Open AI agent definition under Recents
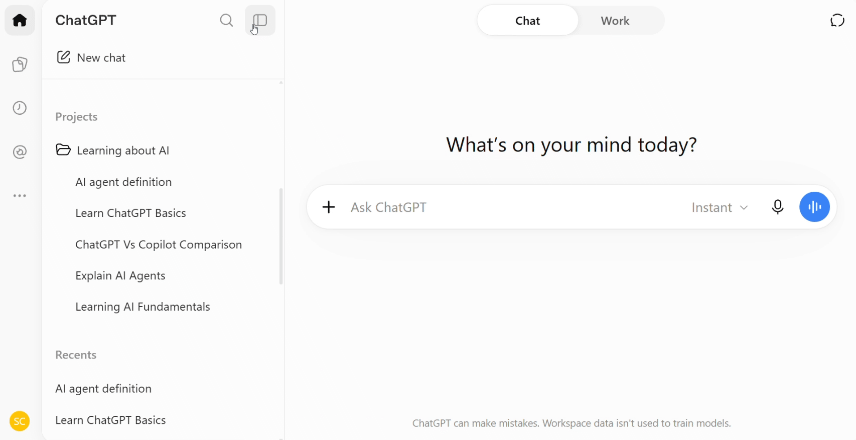This screenshot has height=440, width=856. (103, 389)
